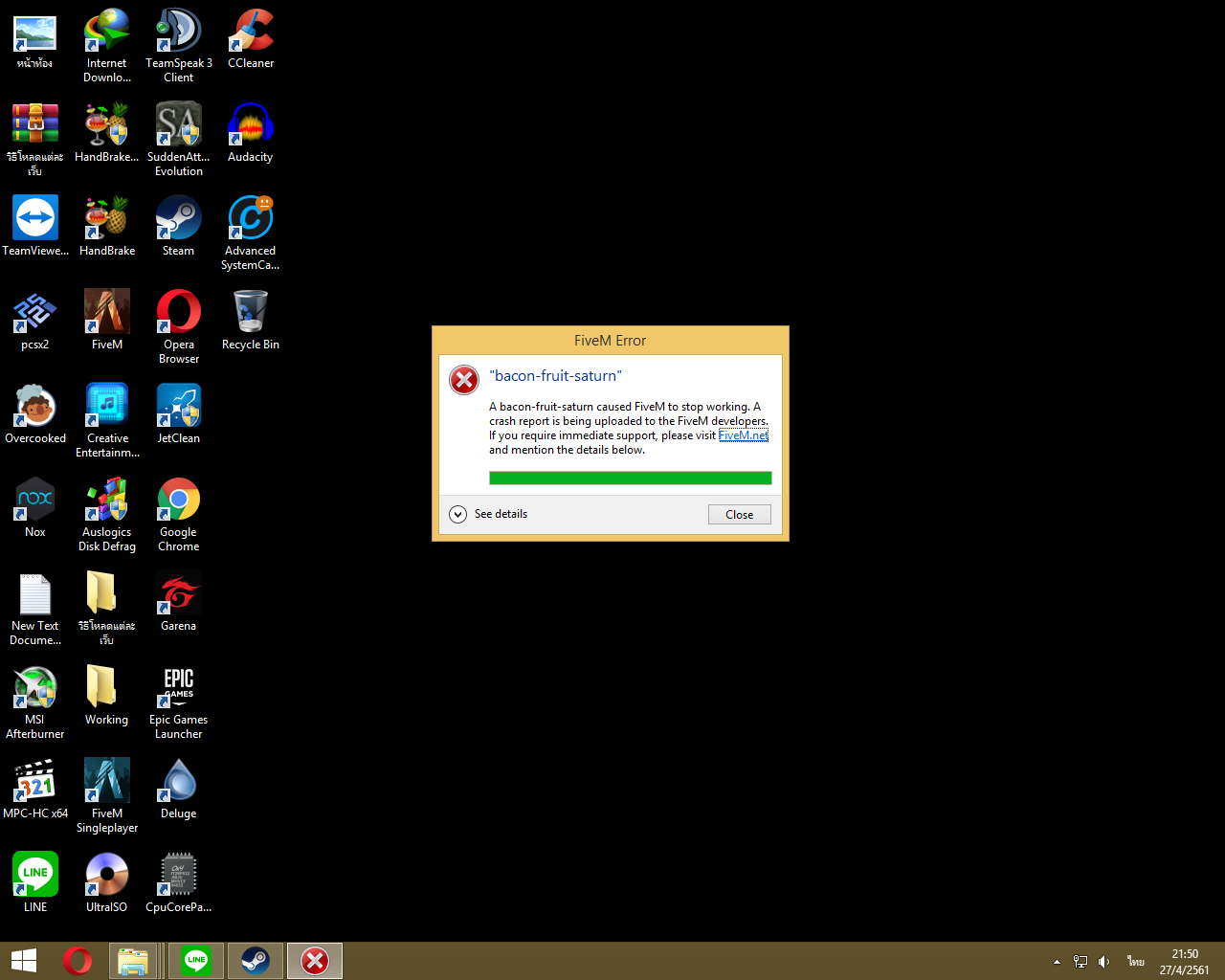The height and width of the screenshot is (980, 1225).
Task: Select the Overcooked game icon
Action: pos(35,413)
